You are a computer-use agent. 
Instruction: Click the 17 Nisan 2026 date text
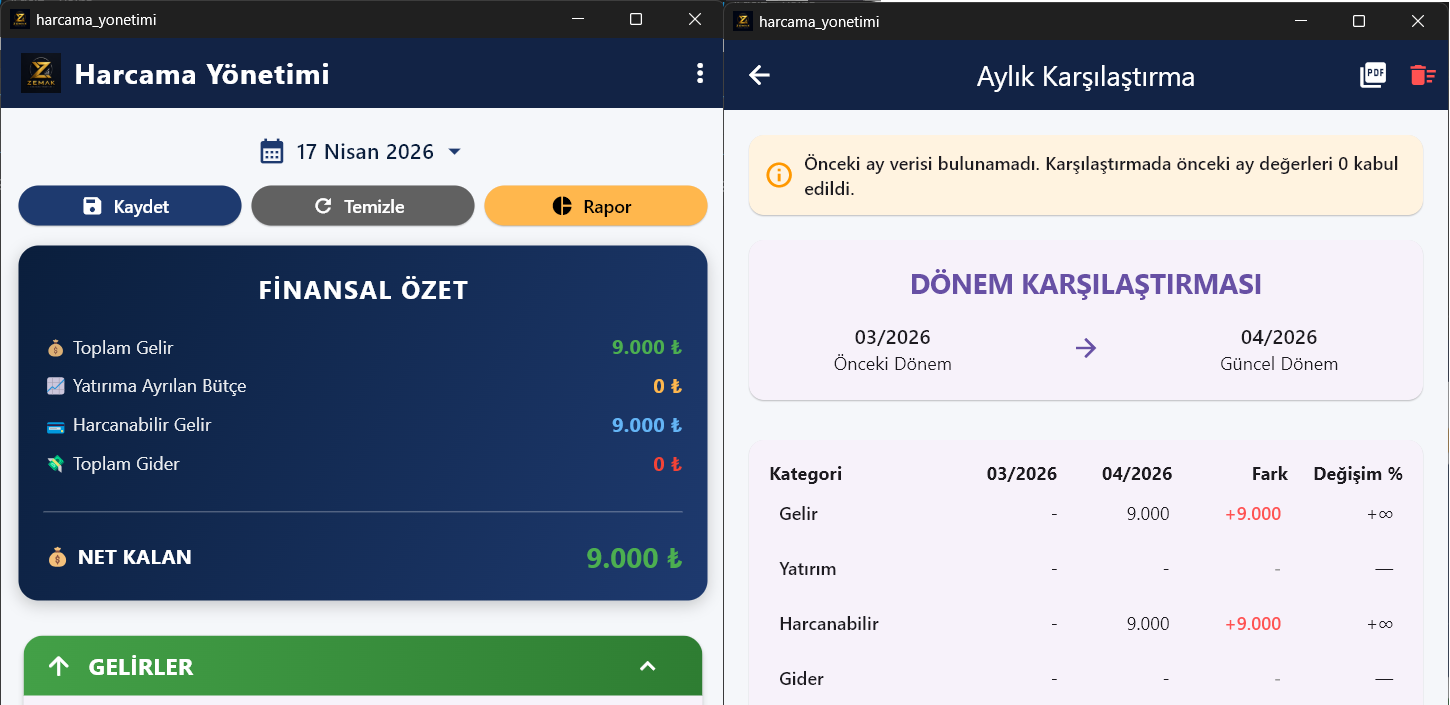(365, 152)
